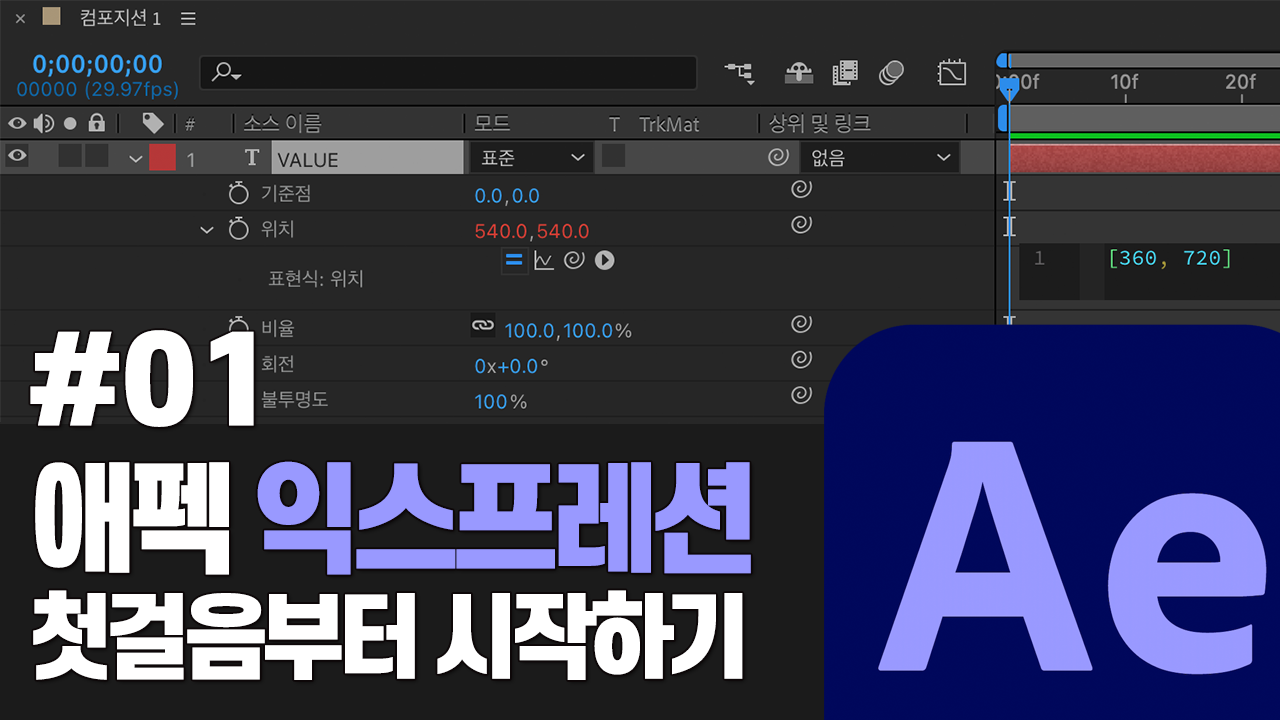Click the 소스 이름 column header
Image resolution: width=1280 pixels, height=720 pixels.
(x=282, y=124)
